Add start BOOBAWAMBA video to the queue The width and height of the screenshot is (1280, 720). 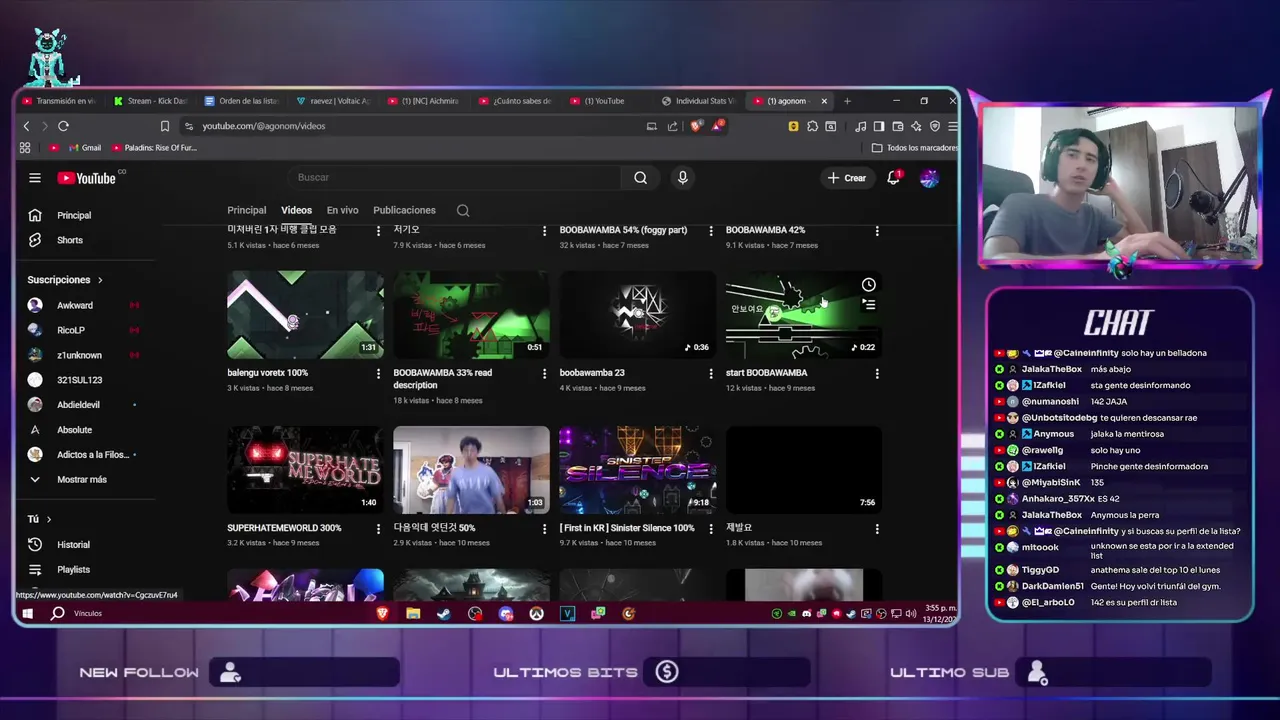(x=869, y=304)
